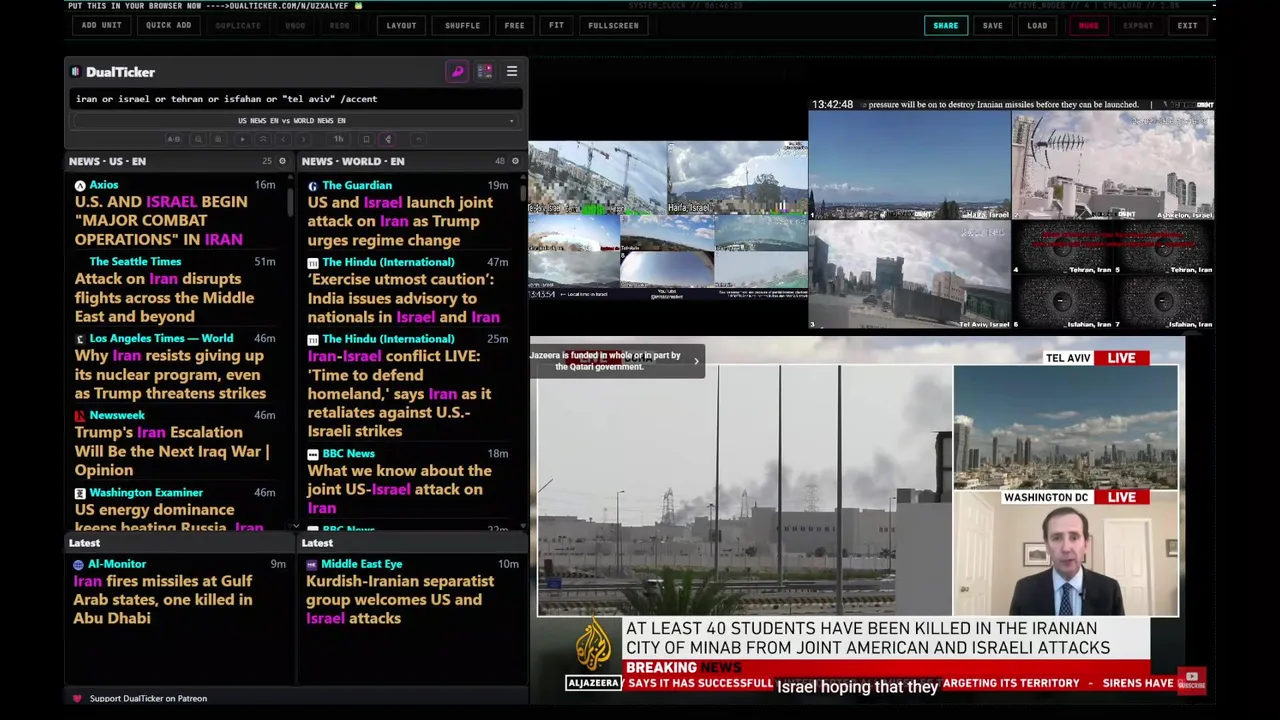Click the double-chevron collapse icon
Screen dimensions: 1280x720
click(263, 139)
